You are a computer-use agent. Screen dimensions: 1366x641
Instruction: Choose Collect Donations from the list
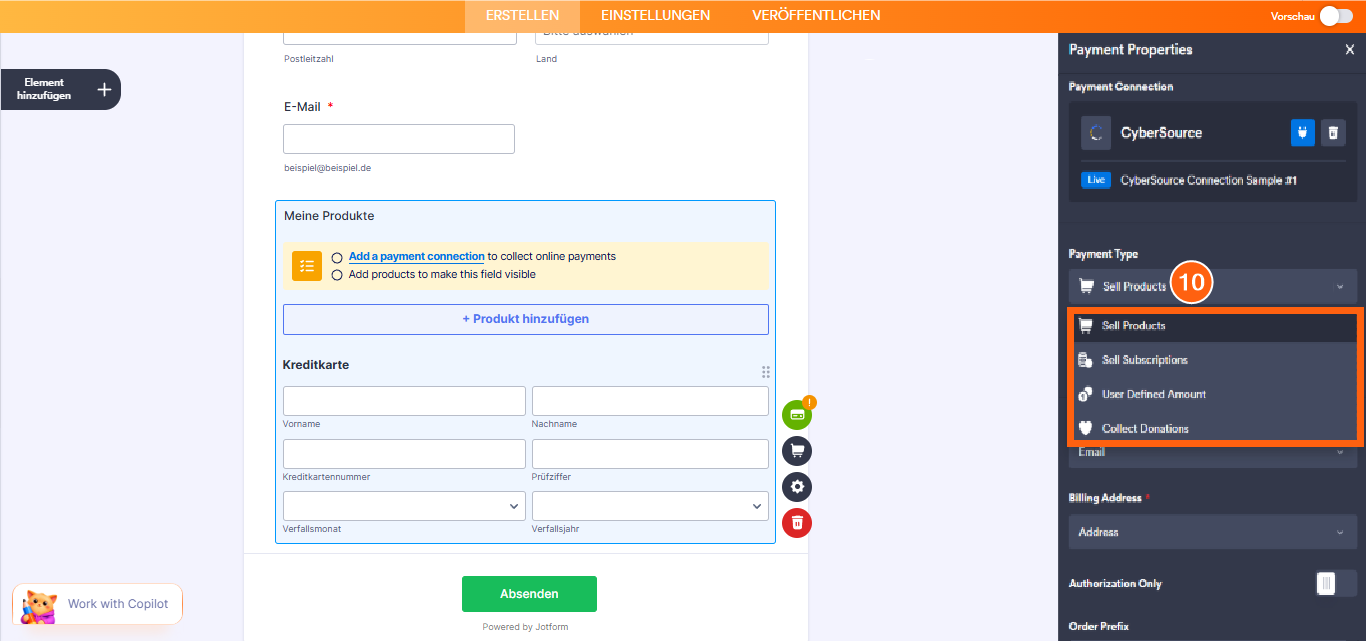pyautogui.click(x=1147, y=428)
